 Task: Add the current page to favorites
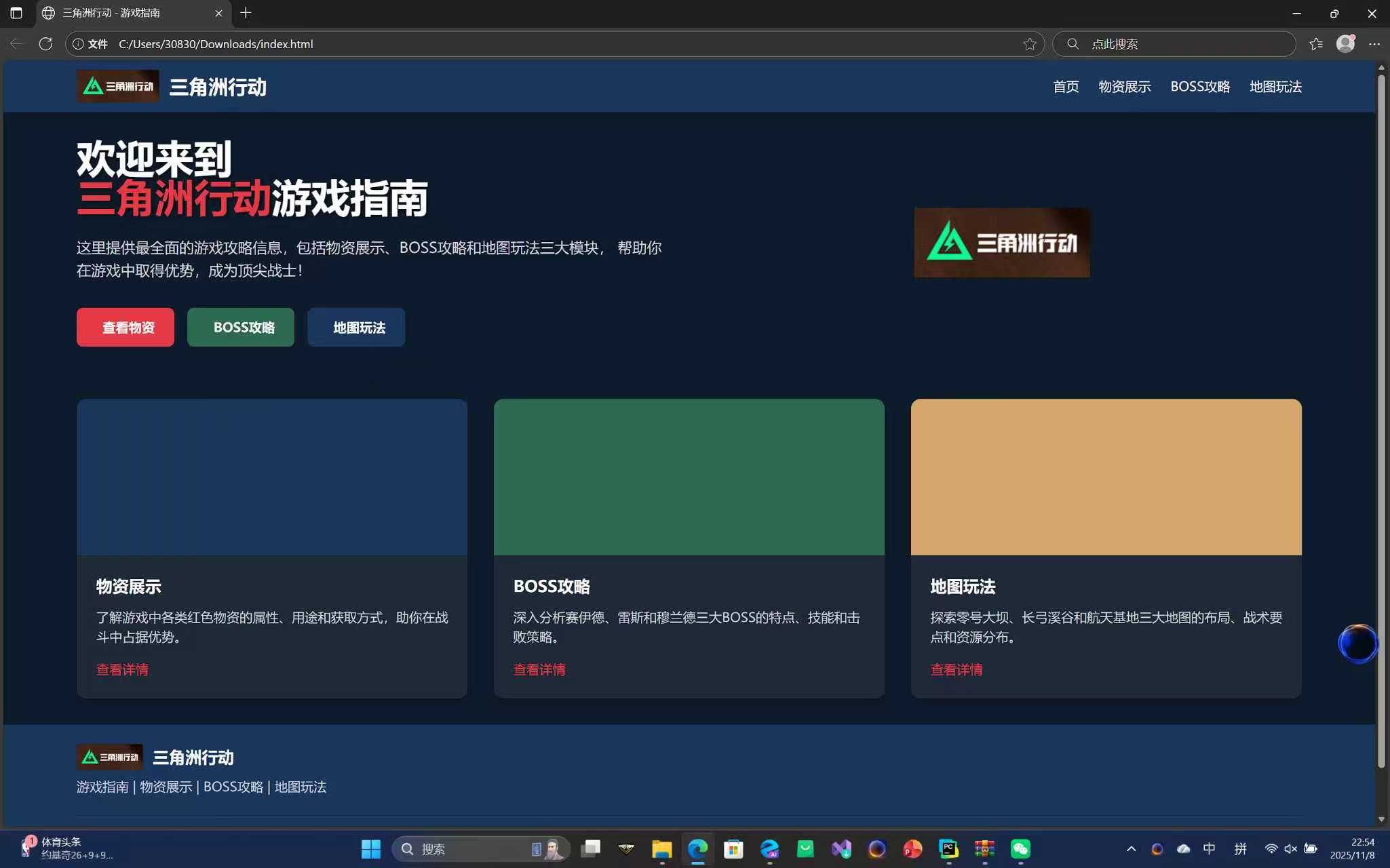click(1029, 43)
